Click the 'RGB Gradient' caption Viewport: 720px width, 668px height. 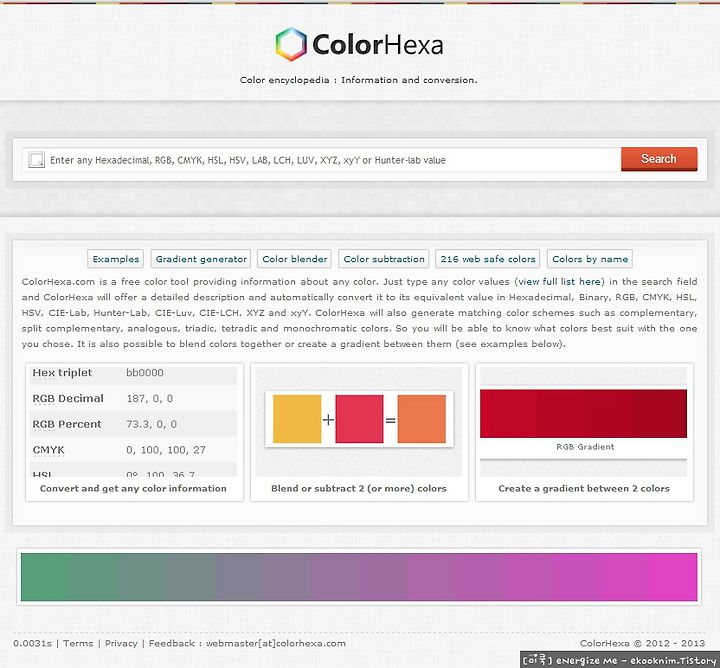(585, 447)
